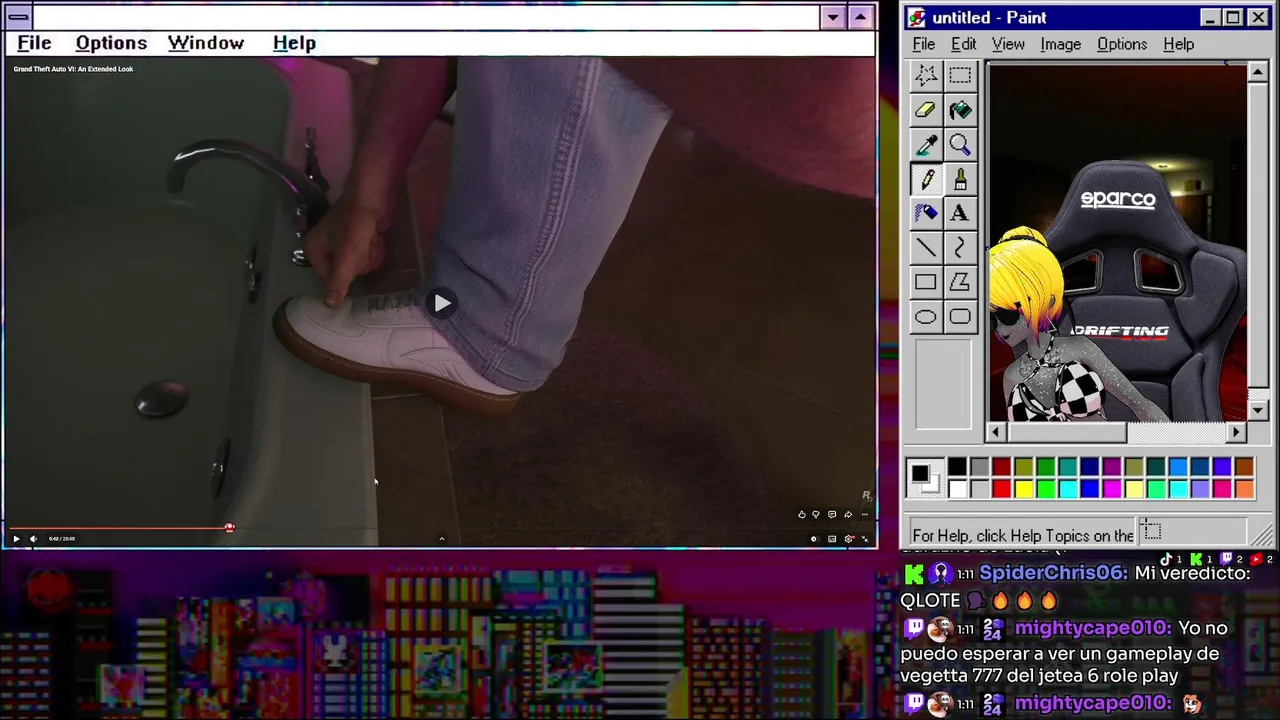Click the SpiderChris06 username in chat
Image resolution: width=1280 pixels, height=720 pixels.
(1052, 573)
